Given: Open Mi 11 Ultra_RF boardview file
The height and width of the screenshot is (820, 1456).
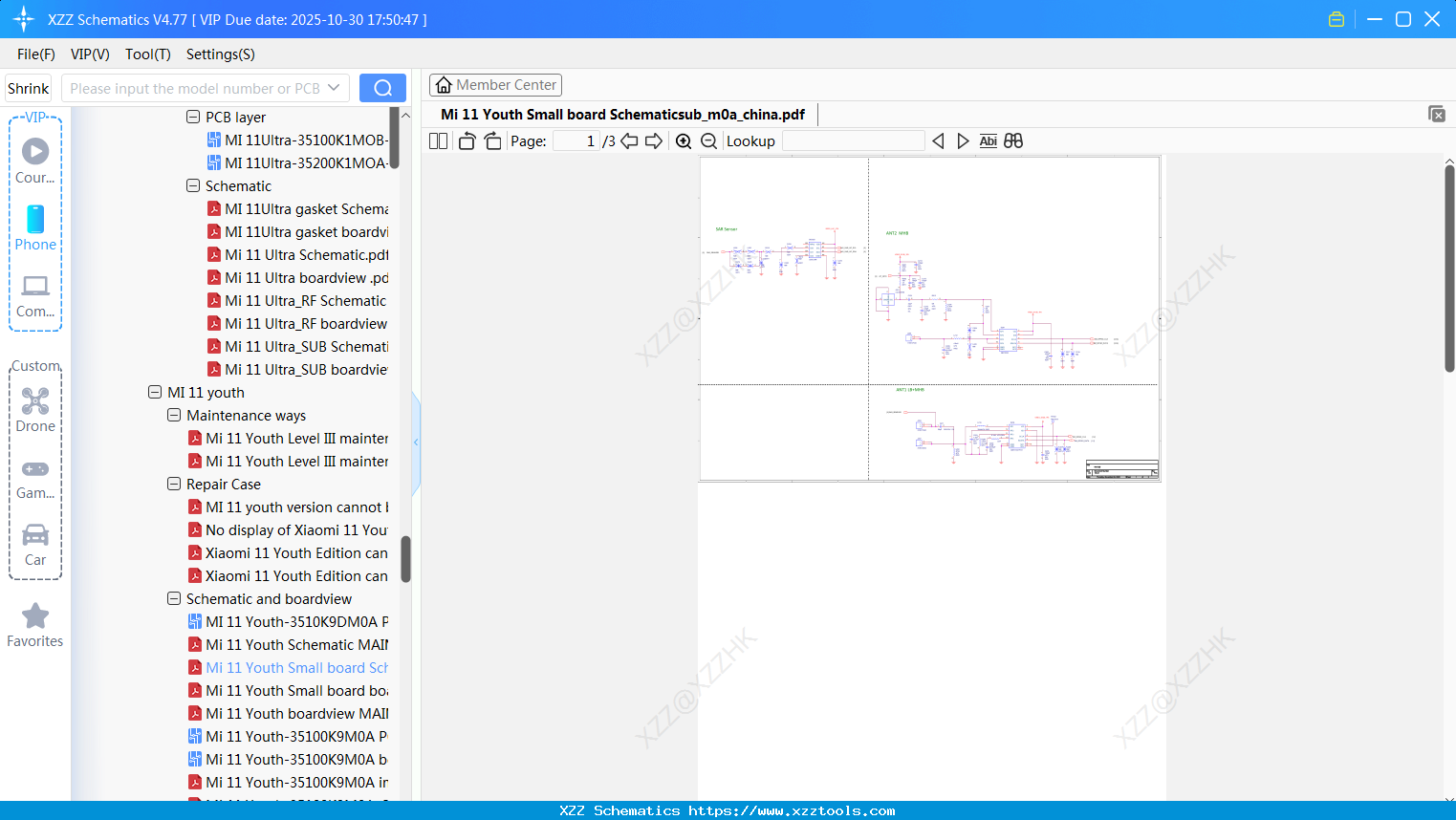Looking at the screenshot, I should coord(297,324).
